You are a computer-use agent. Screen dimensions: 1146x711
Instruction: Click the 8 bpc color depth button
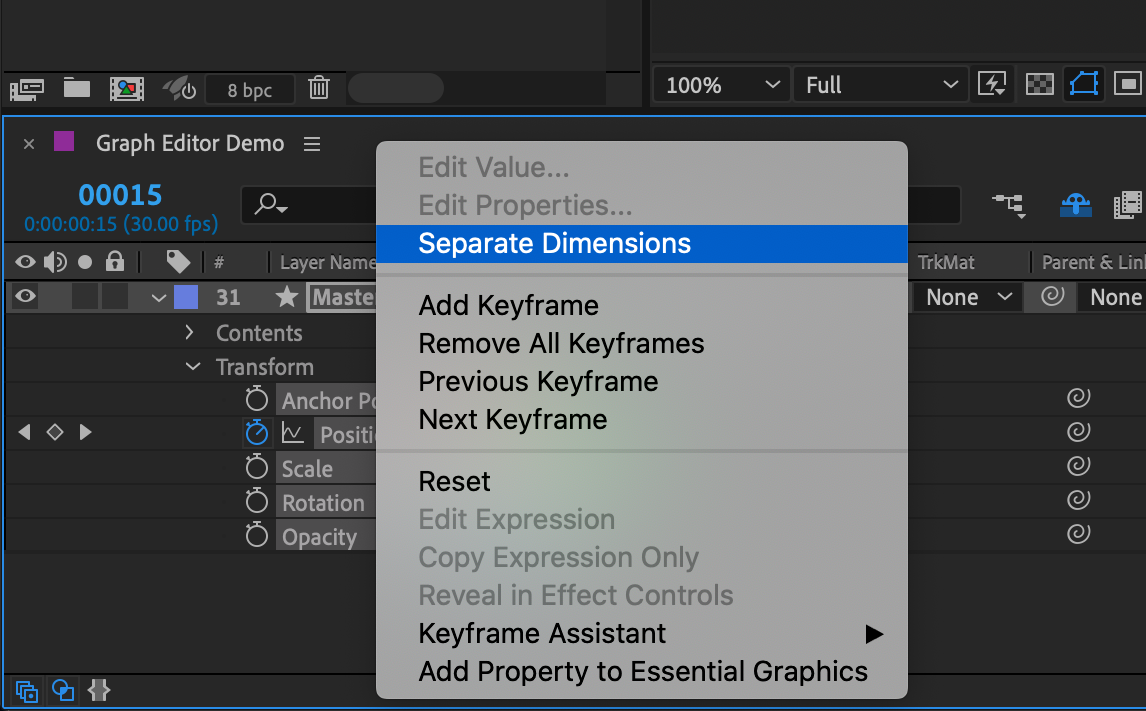pos(249,88)
